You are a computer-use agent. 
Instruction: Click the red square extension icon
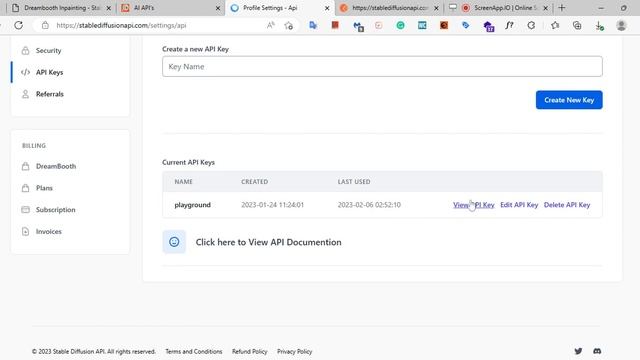[335, 25]
